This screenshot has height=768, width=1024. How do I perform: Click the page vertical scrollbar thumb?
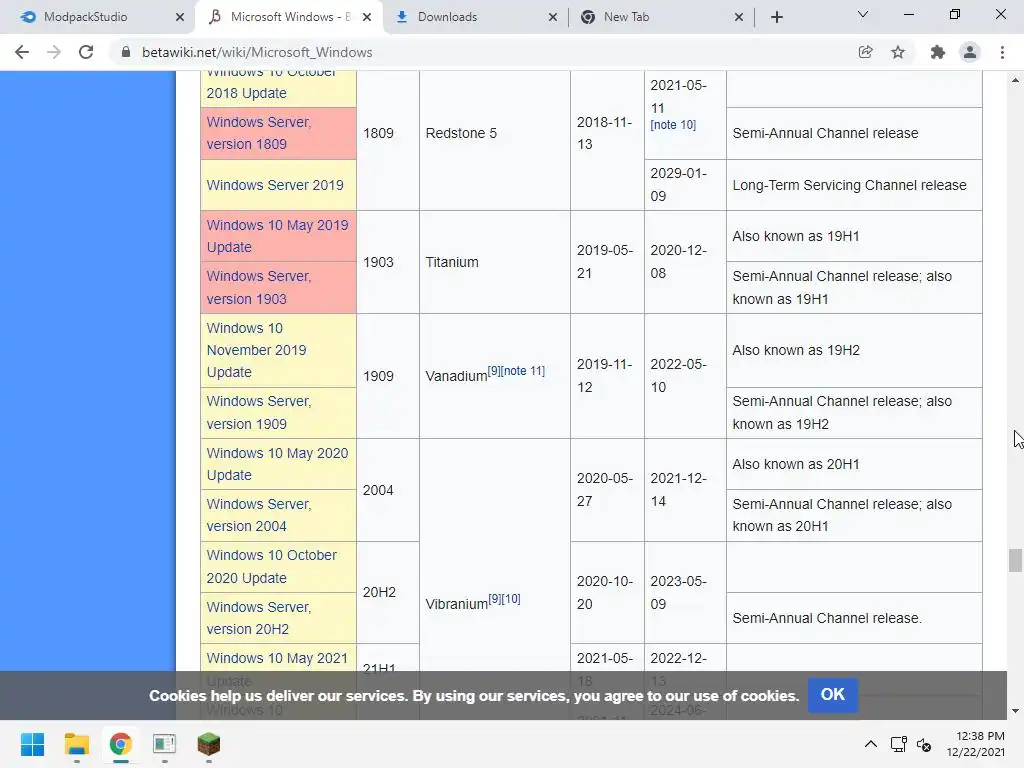pos(1015,560)
